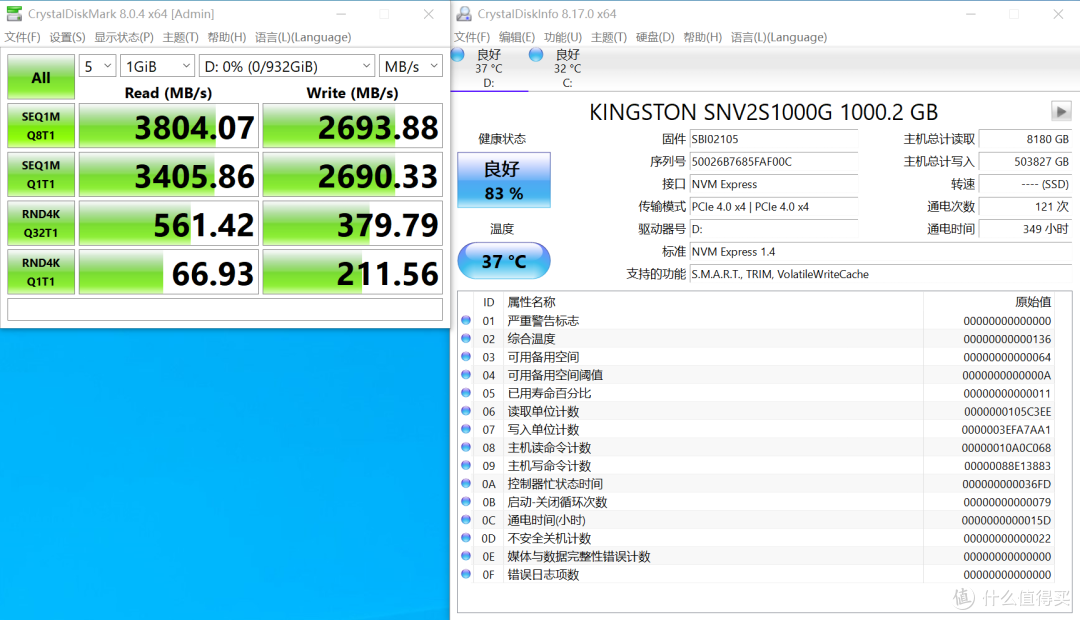
Task: Click the CrystalDiskMark title bar app icon
Action: pos(14,14)
